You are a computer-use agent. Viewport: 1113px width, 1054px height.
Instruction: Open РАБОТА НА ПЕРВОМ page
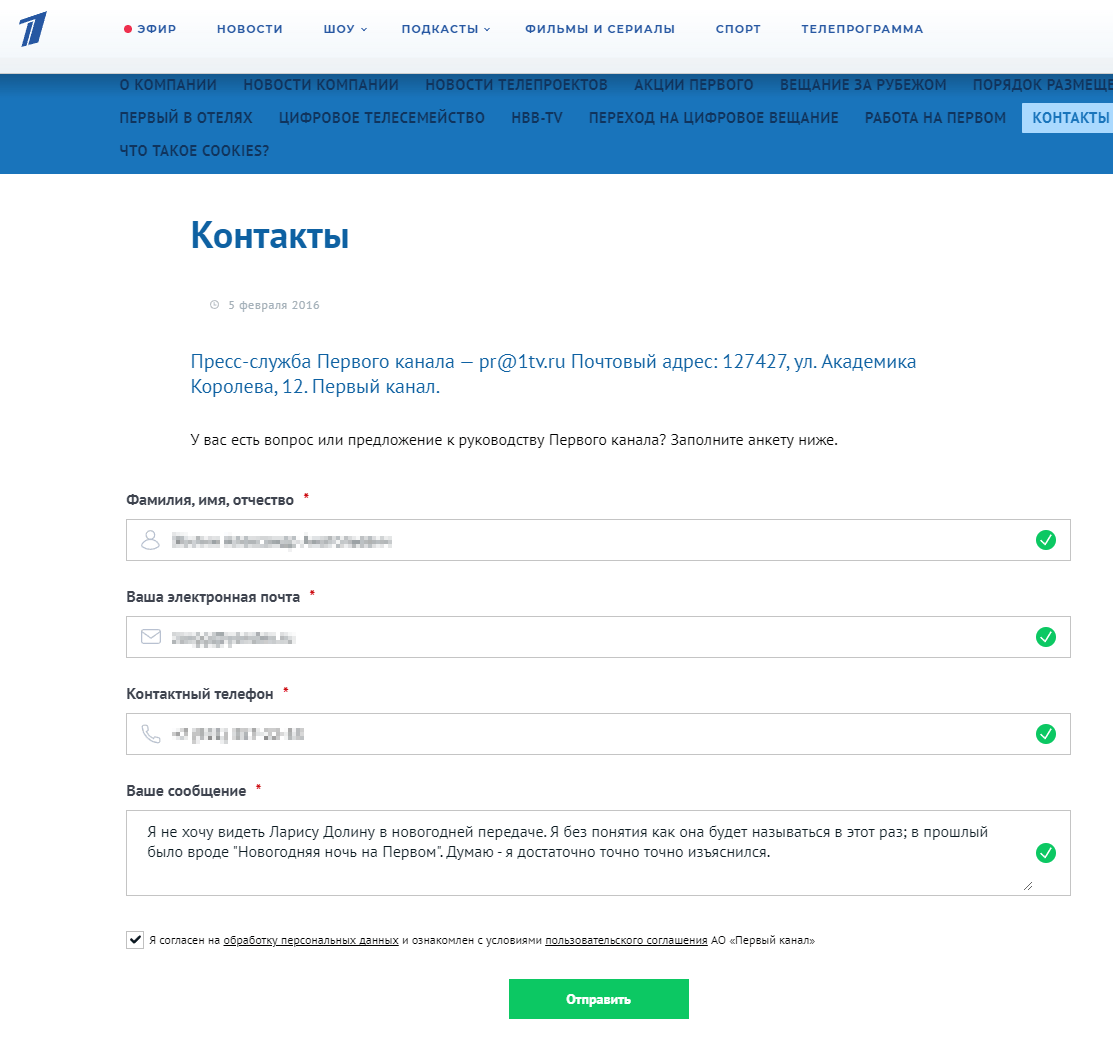935,118
